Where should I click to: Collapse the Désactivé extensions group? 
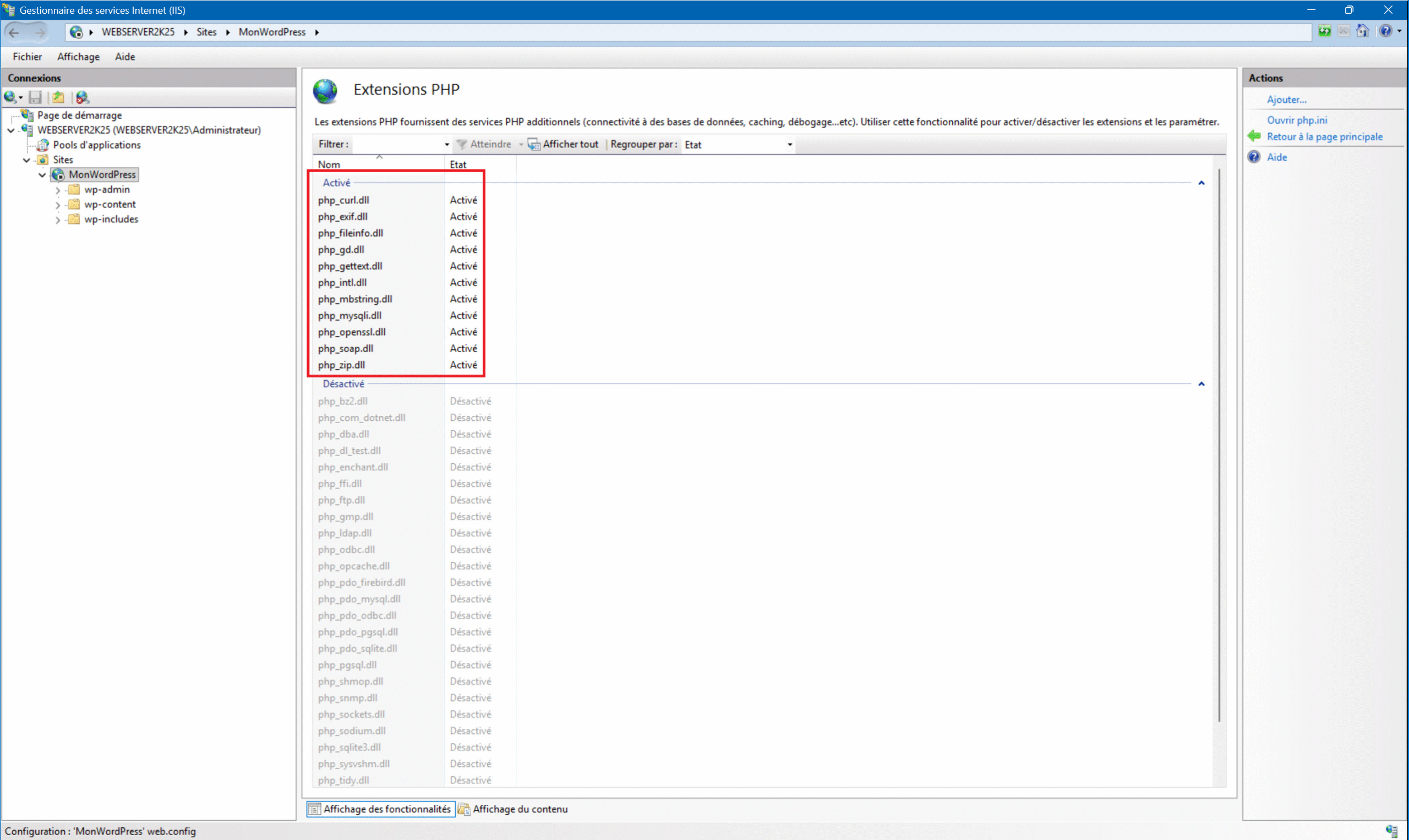(x=1201, y=385)
